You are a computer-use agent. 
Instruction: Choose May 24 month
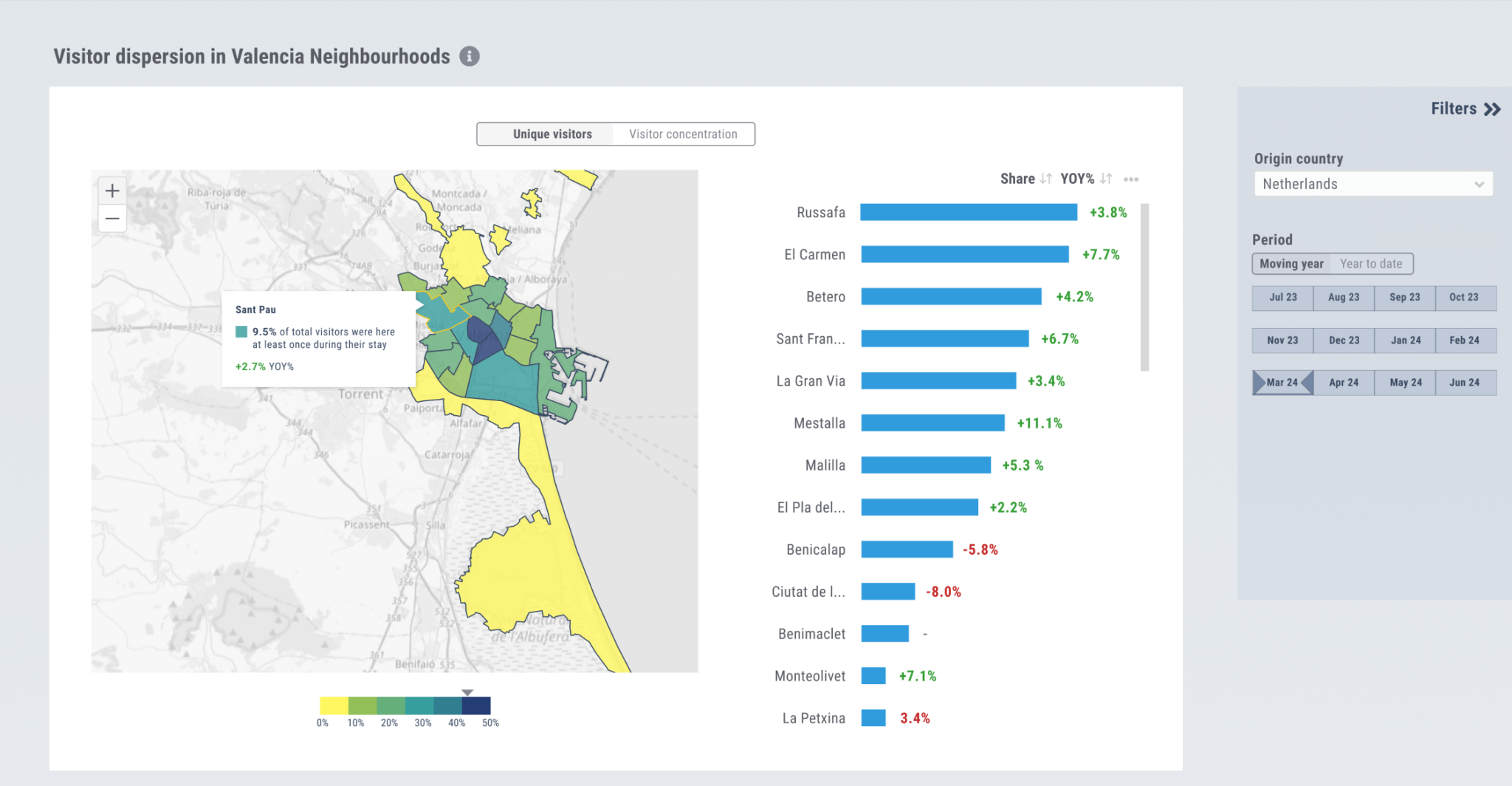pos(1405,383)
